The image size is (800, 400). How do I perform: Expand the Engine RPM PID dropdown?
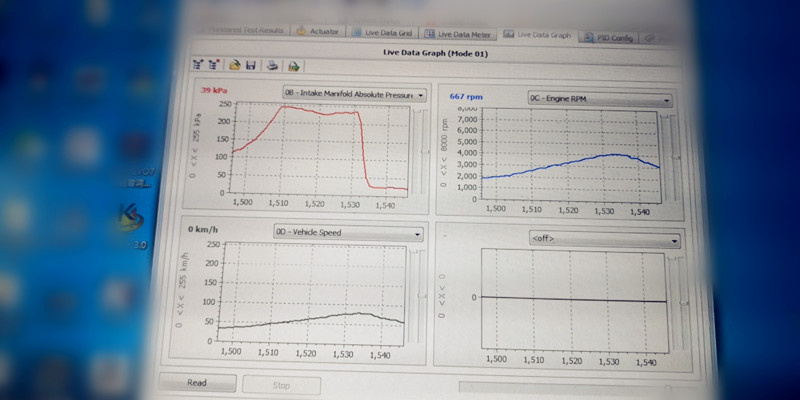click(x=600, y=100)
